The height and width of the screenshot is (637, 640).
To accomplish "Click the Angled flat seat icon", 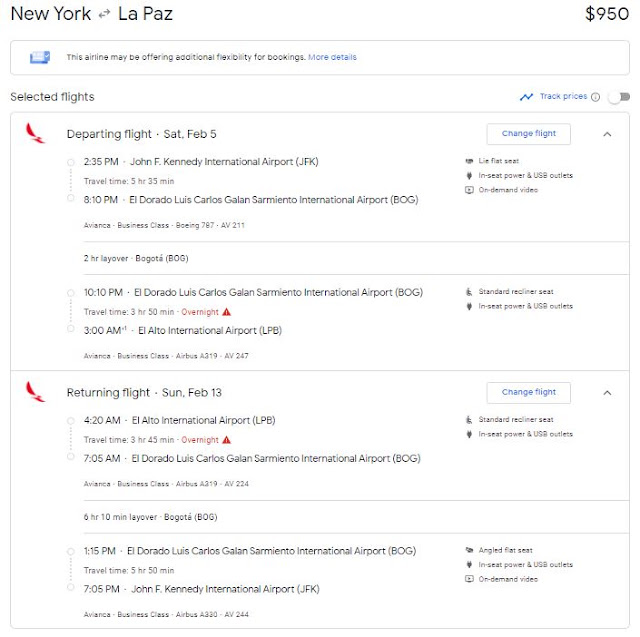I will 469,550.
